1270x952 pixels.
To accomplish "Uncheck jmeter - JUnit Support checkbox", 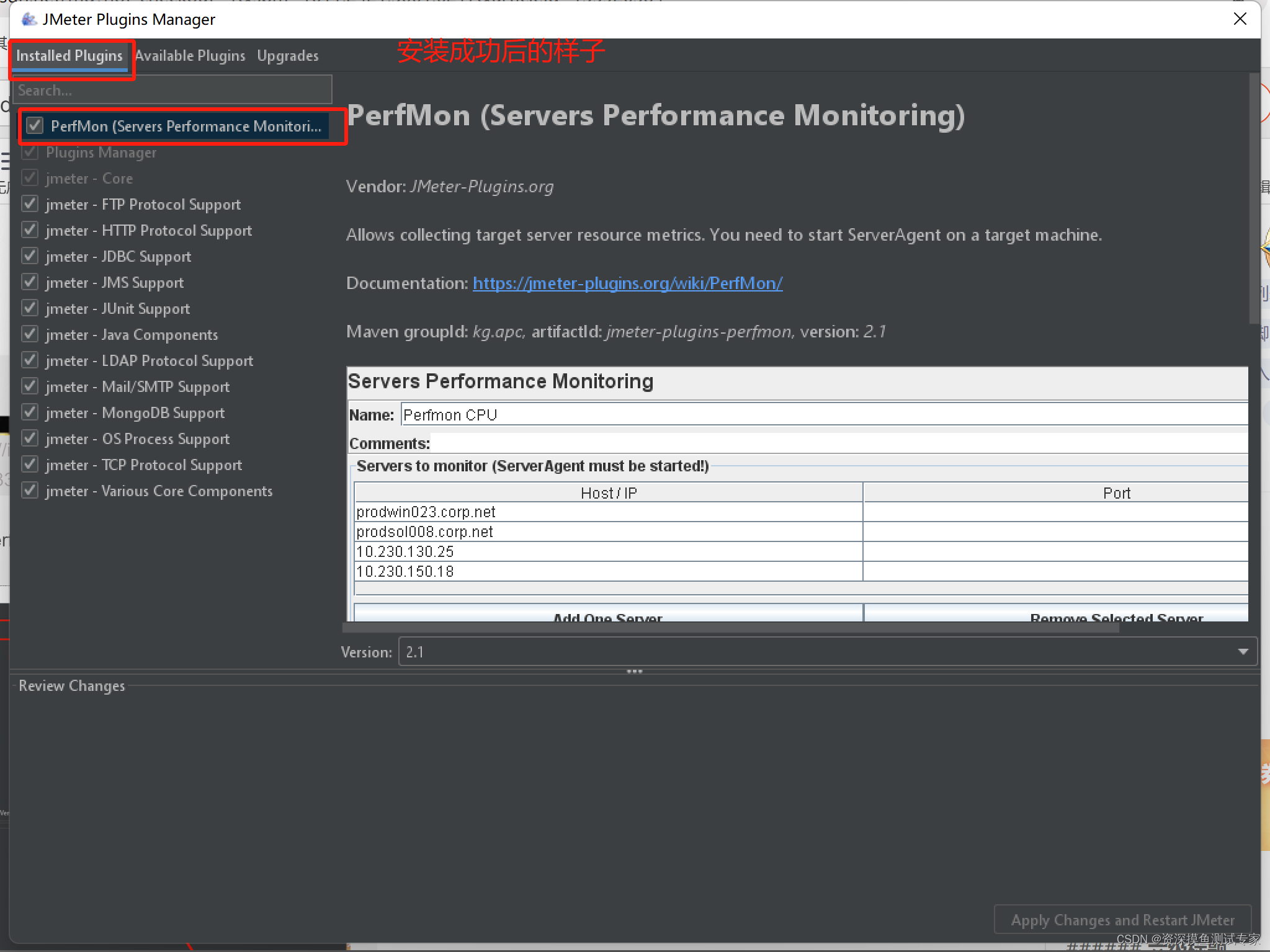I will tap(30, 308).
